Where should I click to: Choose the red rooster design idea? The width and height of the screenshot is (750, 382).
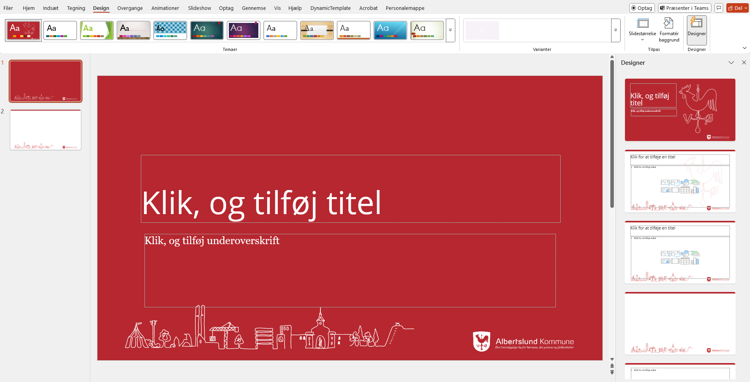click(680, 110)
